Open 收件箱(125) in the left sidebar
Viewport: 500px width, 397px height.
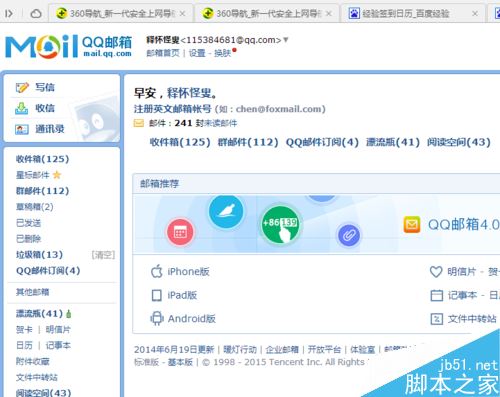click(42, 159)
